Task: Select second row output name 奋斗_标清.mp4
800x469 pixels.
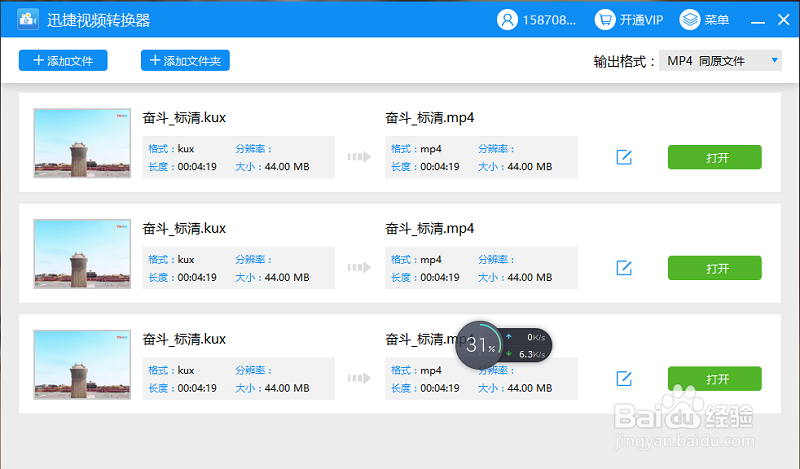Action: (430, 229)
